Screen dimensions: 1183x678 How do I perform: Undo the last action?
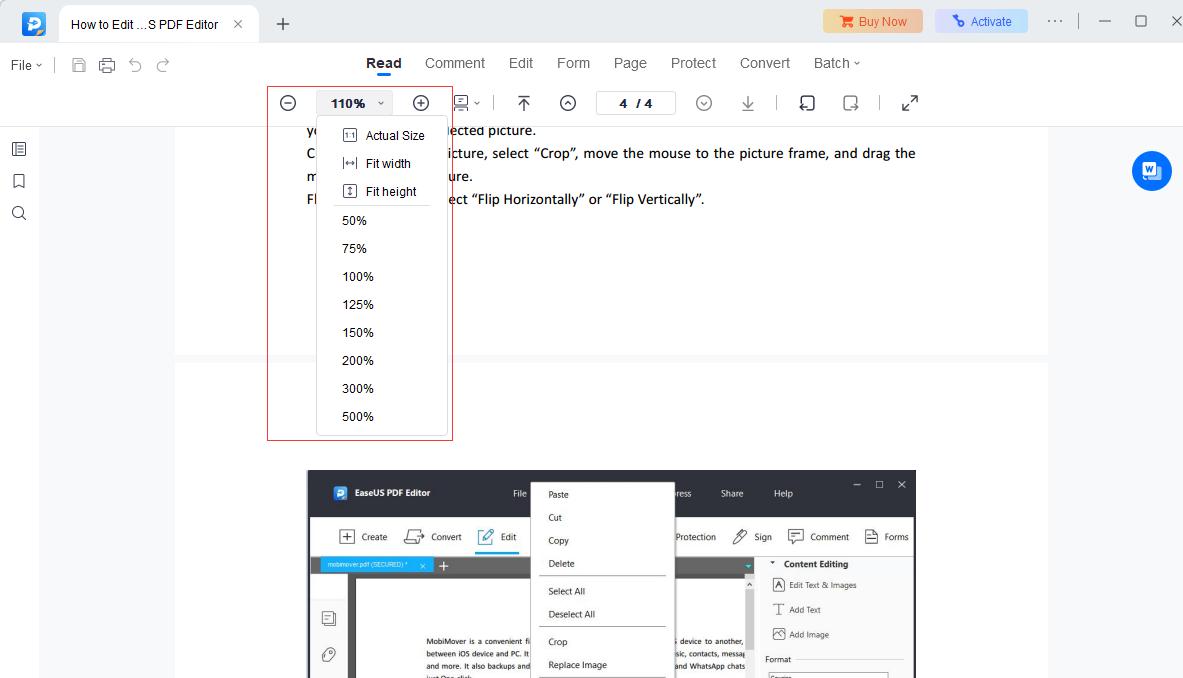(x=135, y=65)
